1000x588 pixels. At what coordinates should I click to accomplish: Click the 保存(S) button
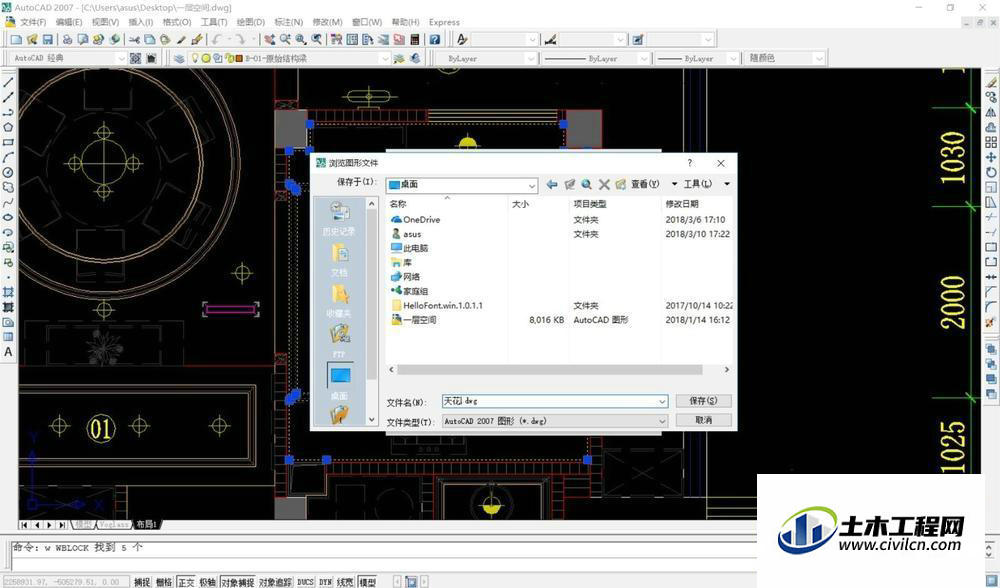coord(703,401)
